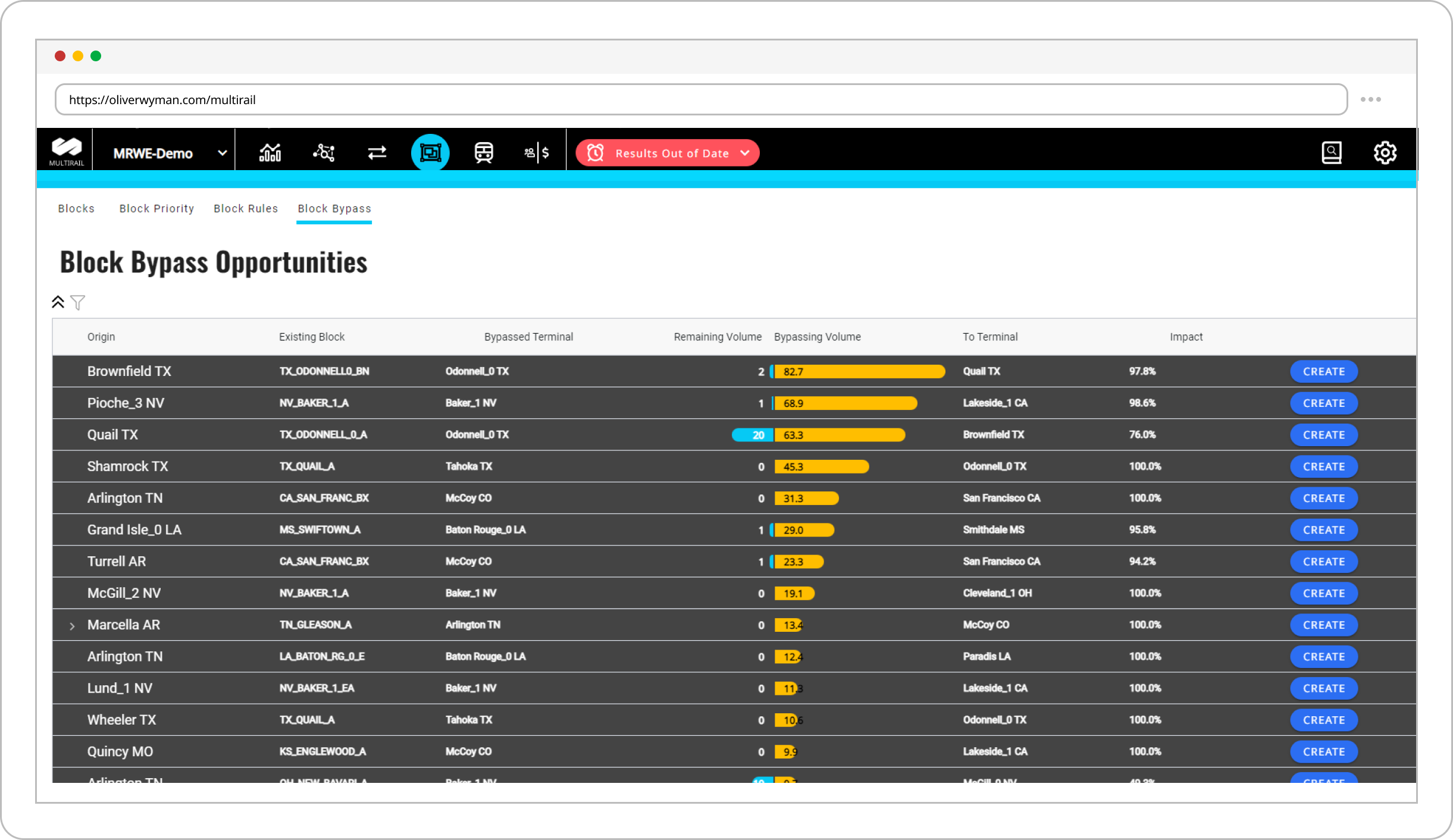This screenshot has height=840, width=1453.
Task: Click CREATE for Shamrock TX row
Action: 1323,467
